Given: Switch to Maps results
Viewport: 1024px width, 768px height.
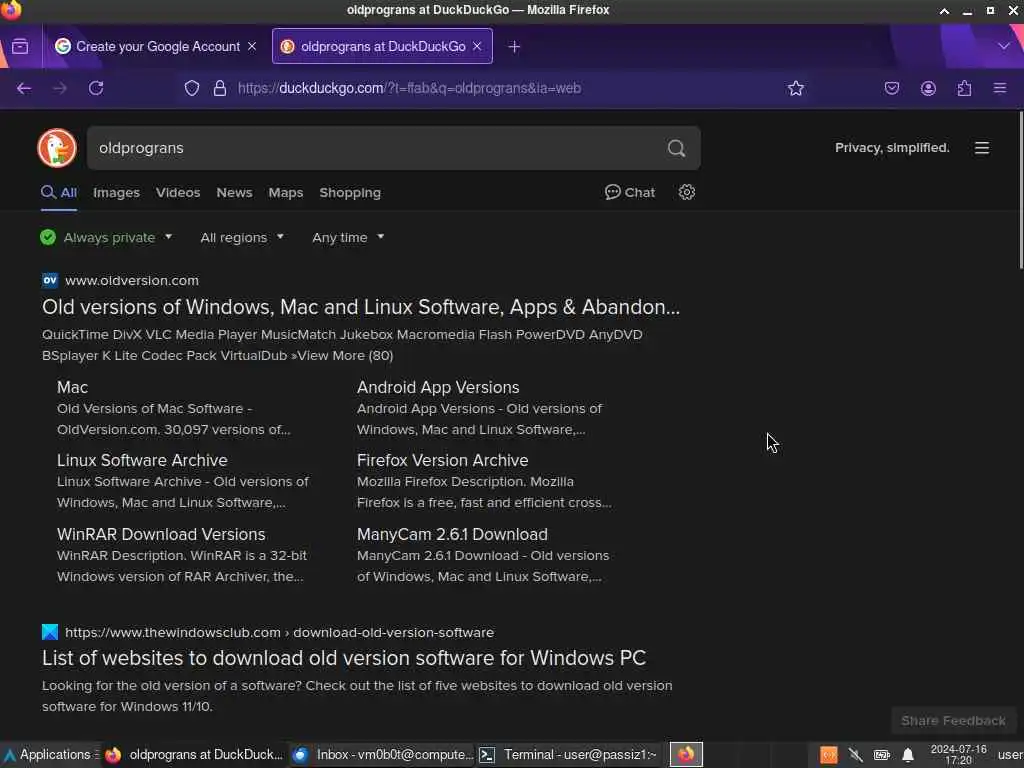Looking at the screenshot, I should [x=285, y=193].
